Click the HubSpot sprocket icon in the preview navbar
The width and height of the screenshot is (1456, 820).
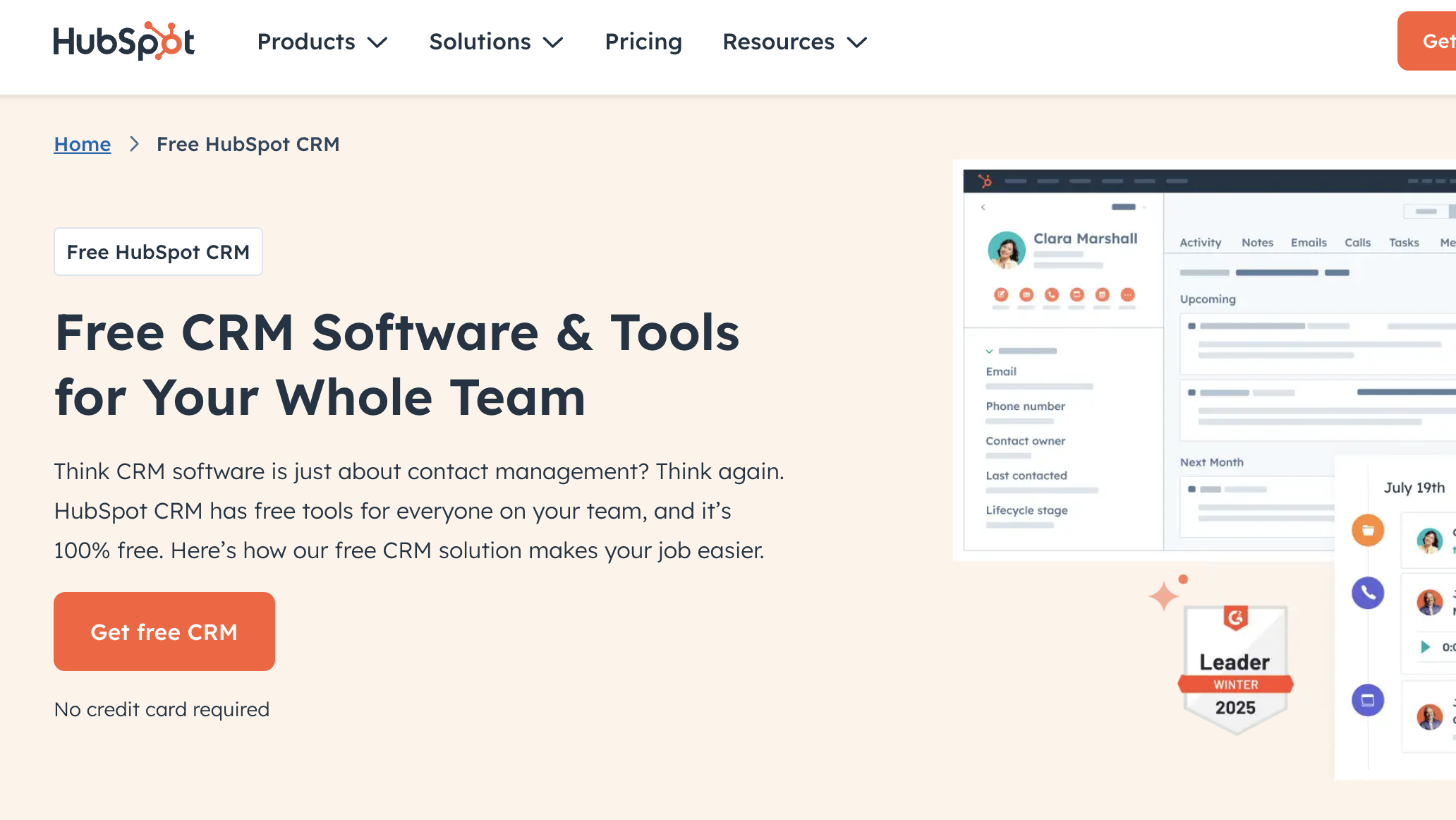pyautogui.click(x=985, y=181)
